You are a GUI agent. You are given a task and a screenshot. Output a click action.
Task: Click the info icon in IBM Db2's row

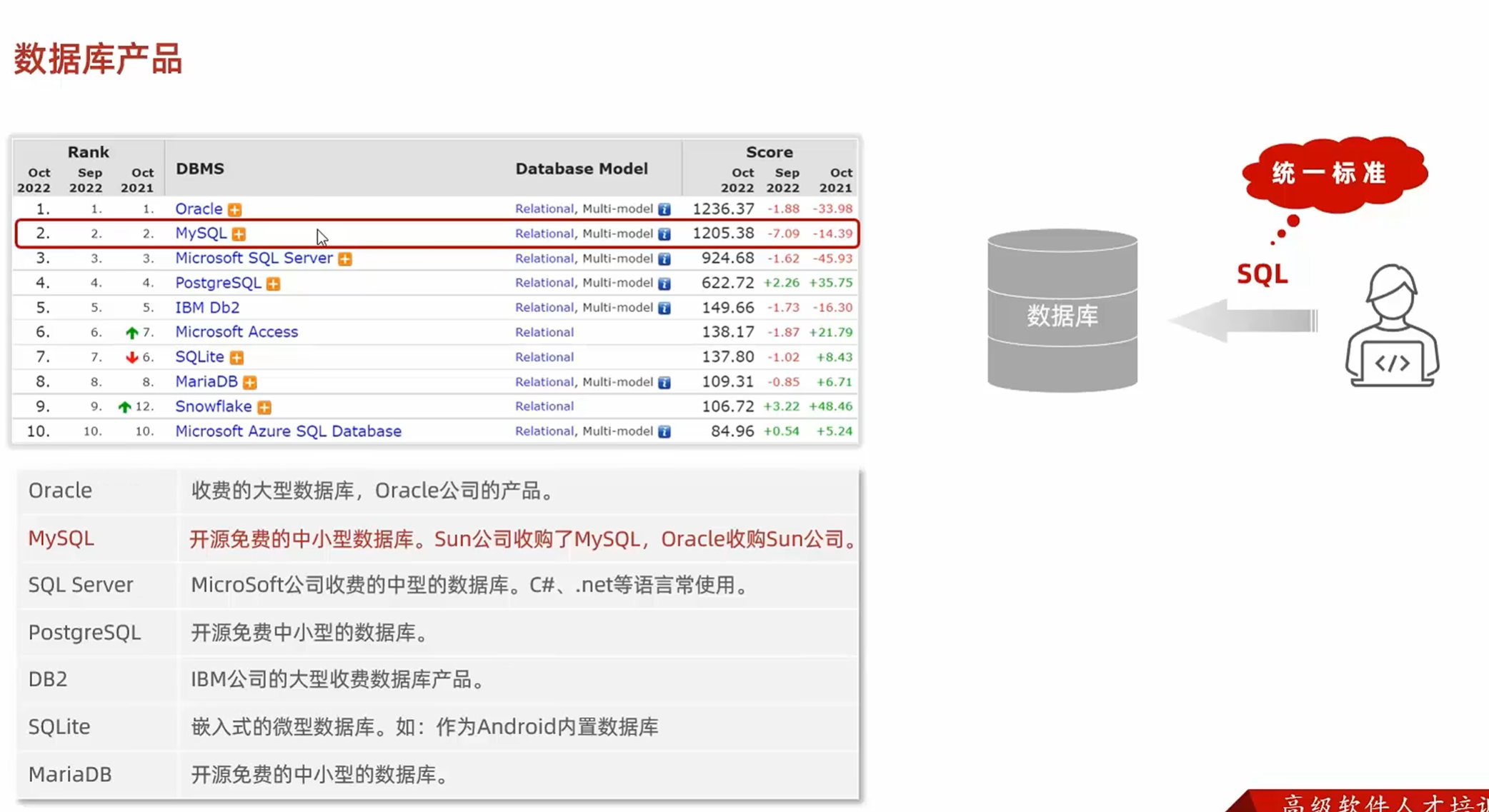pyautogui.click(x=664, y=308)
